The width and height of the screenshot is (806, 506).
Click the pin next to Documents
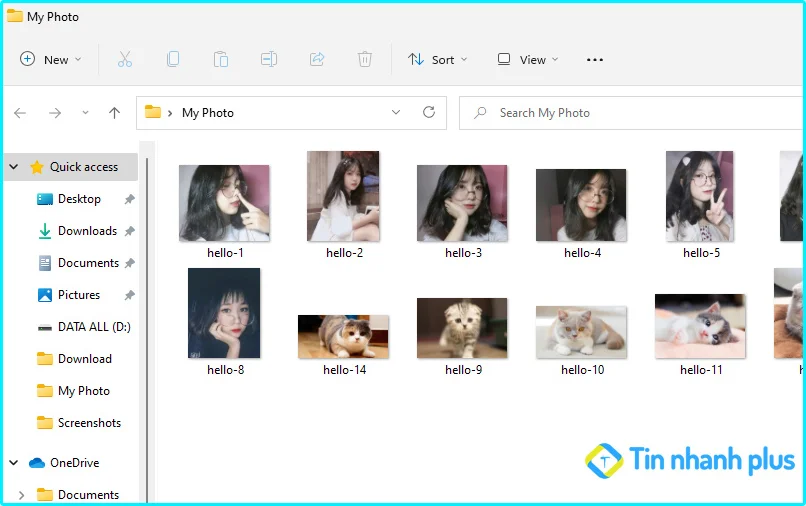pyautogui.click(x=130, y=263)
